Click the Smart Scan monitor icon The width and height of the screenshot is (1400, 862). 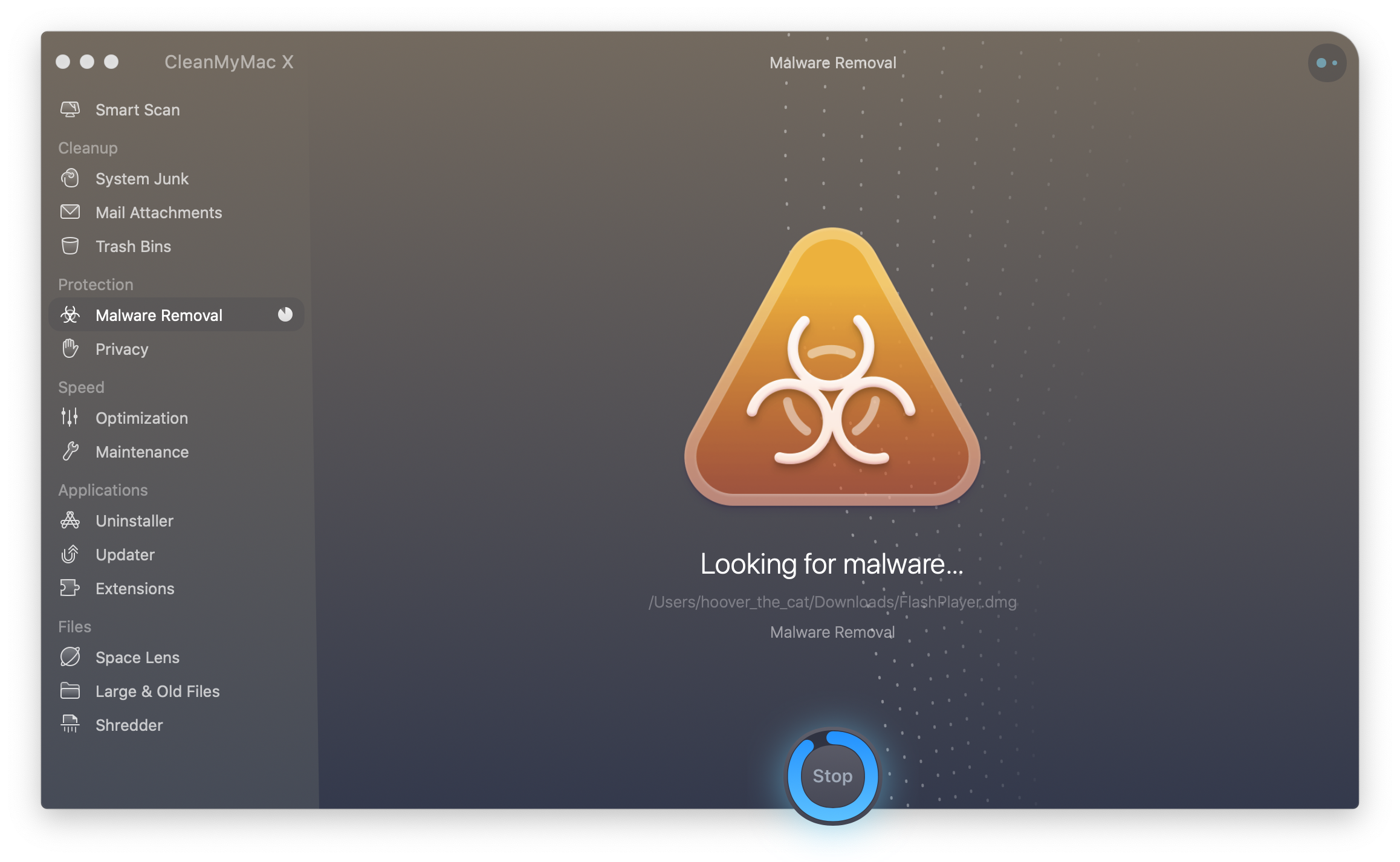click(x=70, y=109)
